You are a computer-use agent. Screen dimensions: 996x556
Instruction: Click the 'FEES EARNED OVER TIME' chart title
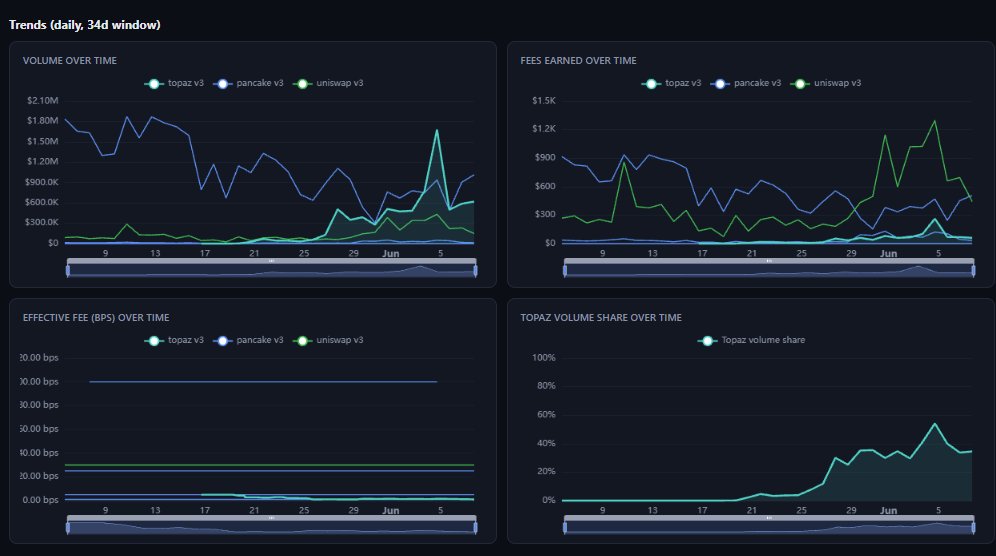pos(578,60)
